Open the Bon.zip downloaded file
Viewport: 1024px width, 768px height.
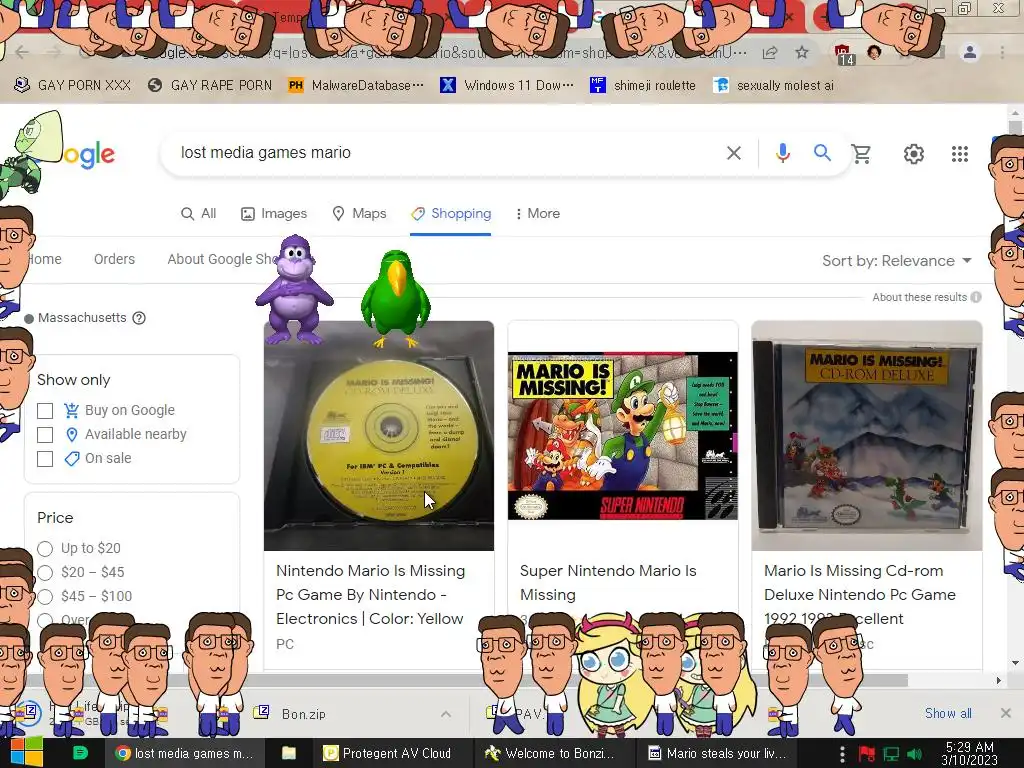304,714
